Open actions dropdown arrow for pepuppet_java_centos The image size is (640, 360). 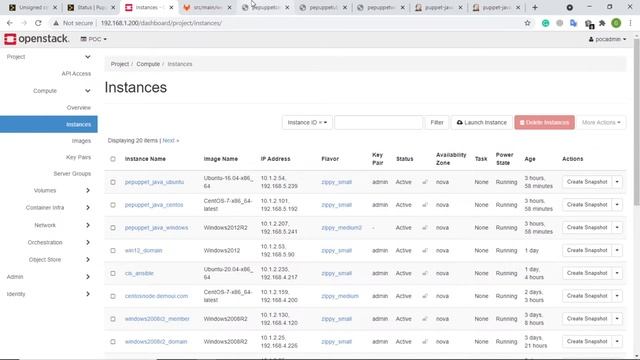pos(617,205)
